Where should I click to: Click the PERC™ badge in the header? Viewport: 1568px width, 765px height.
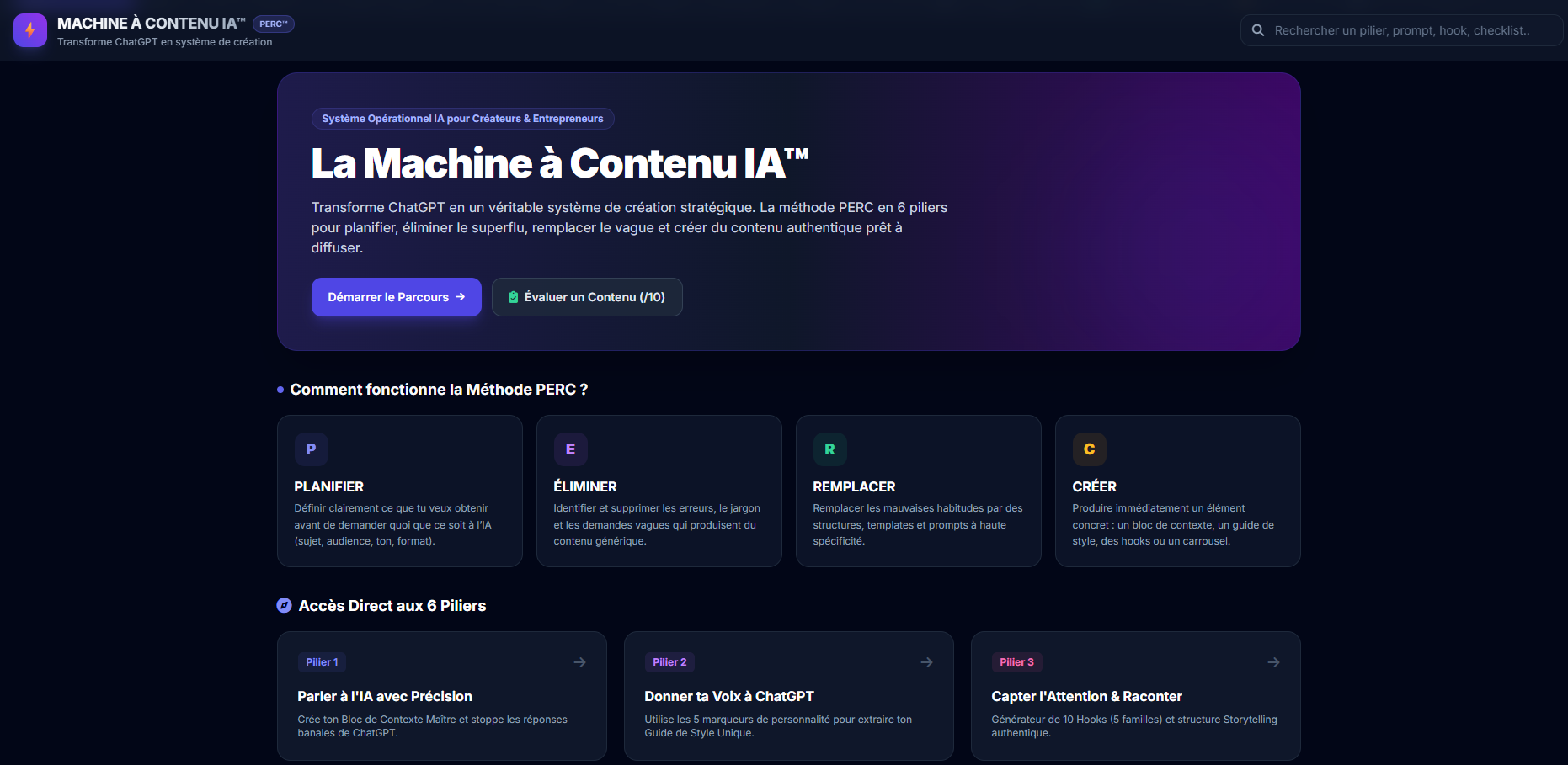pos(274,24)
